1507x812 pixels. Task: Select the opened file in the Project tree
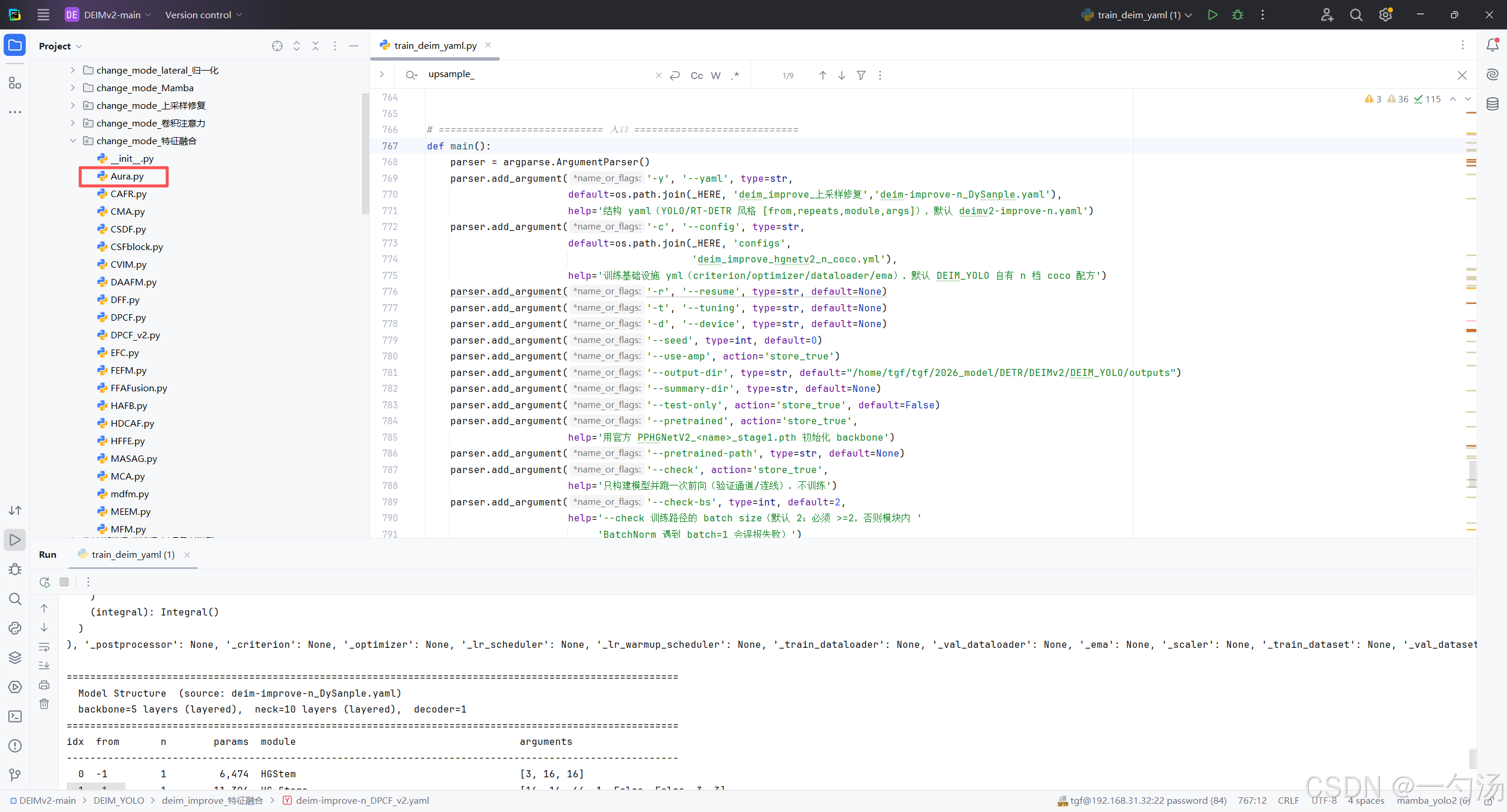tap(277, 46)
